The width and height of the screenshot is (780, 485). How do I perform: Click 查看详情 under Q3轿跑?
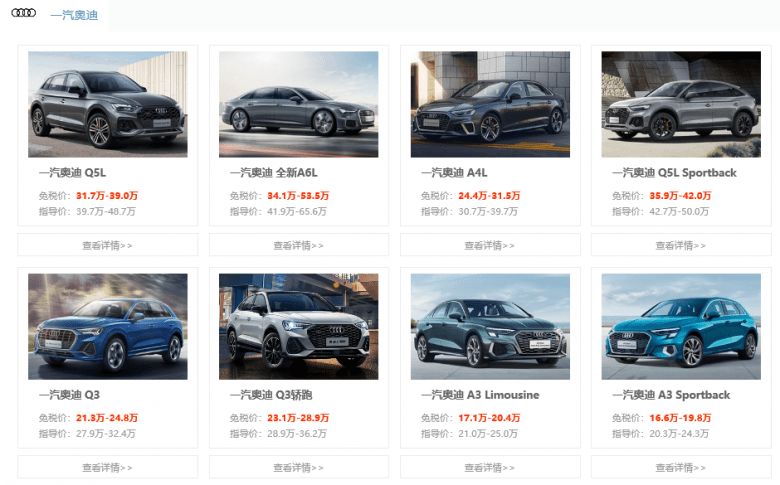[298, 467]
